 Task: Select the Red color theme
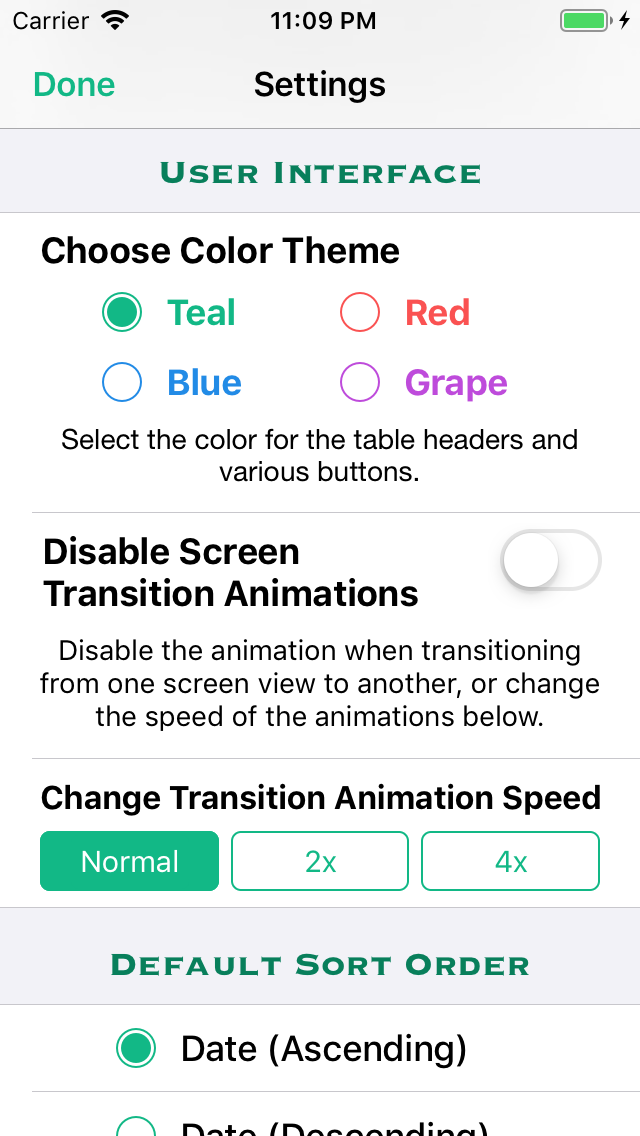point(360,312)
